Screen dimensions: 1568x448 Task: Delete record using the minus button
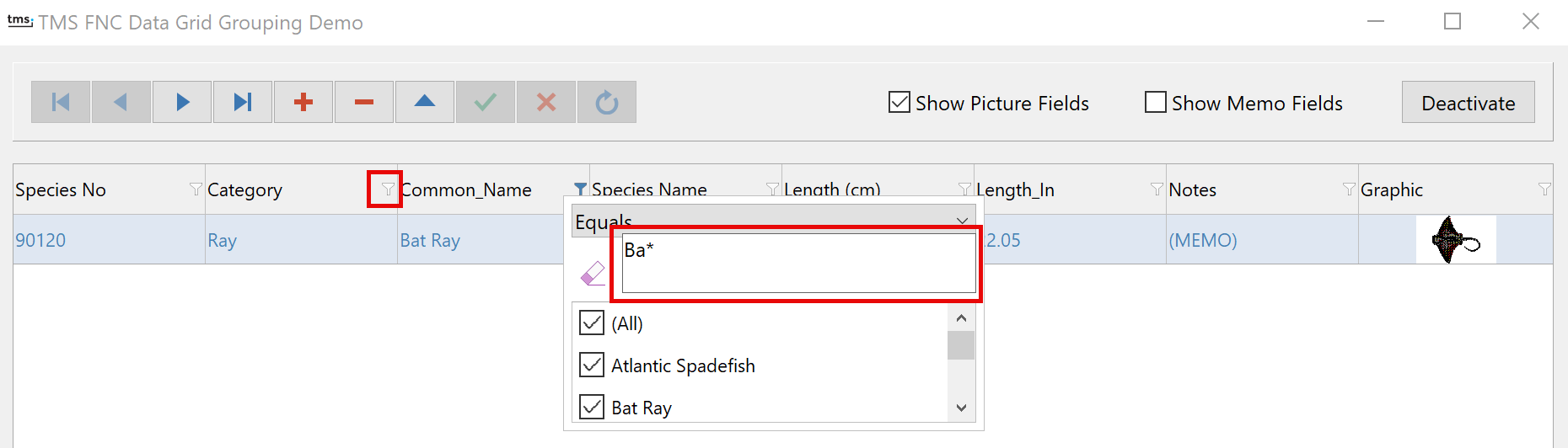364,102
